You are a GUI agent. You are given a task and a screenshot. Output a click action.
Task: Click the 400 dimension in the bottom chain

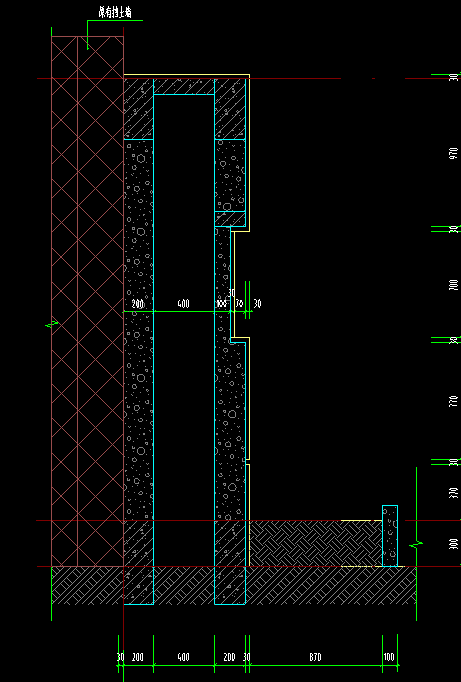tap(184, 657)
